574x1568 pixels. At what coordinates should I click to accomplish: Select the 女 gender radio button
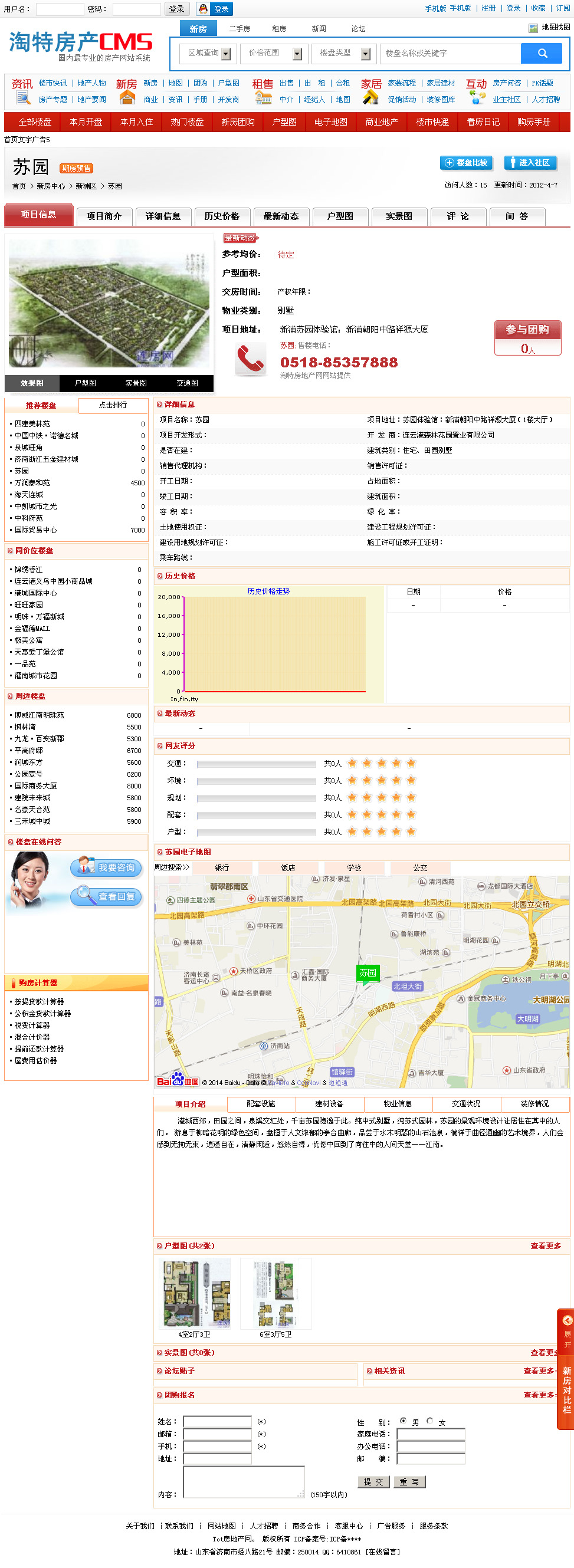[x=429, y=1421]
